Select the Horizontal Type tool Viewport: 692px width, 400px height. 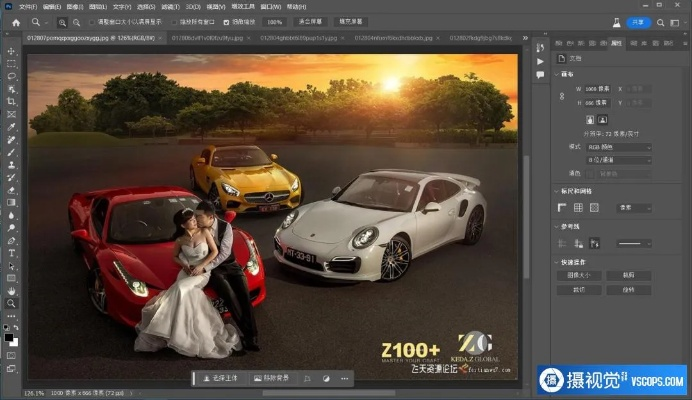click(x=12, y=253)
